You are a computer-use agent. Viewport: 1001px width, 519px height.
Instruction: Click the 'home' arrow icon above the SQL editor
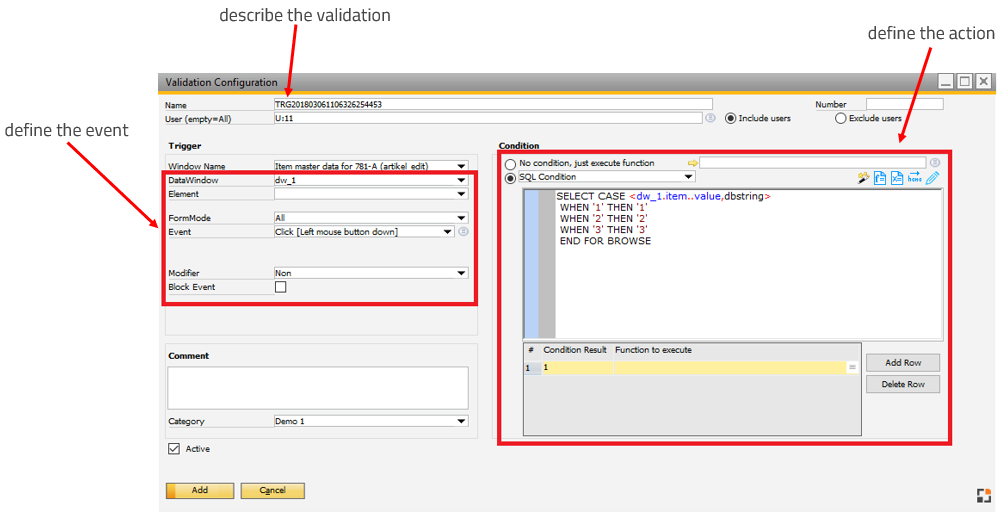point(914,178)
